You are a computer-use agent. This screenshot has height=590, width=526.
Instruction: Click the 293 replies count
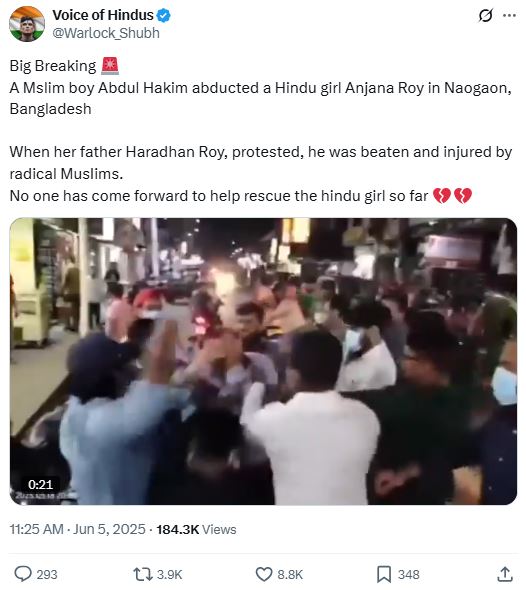coord(47,575)
